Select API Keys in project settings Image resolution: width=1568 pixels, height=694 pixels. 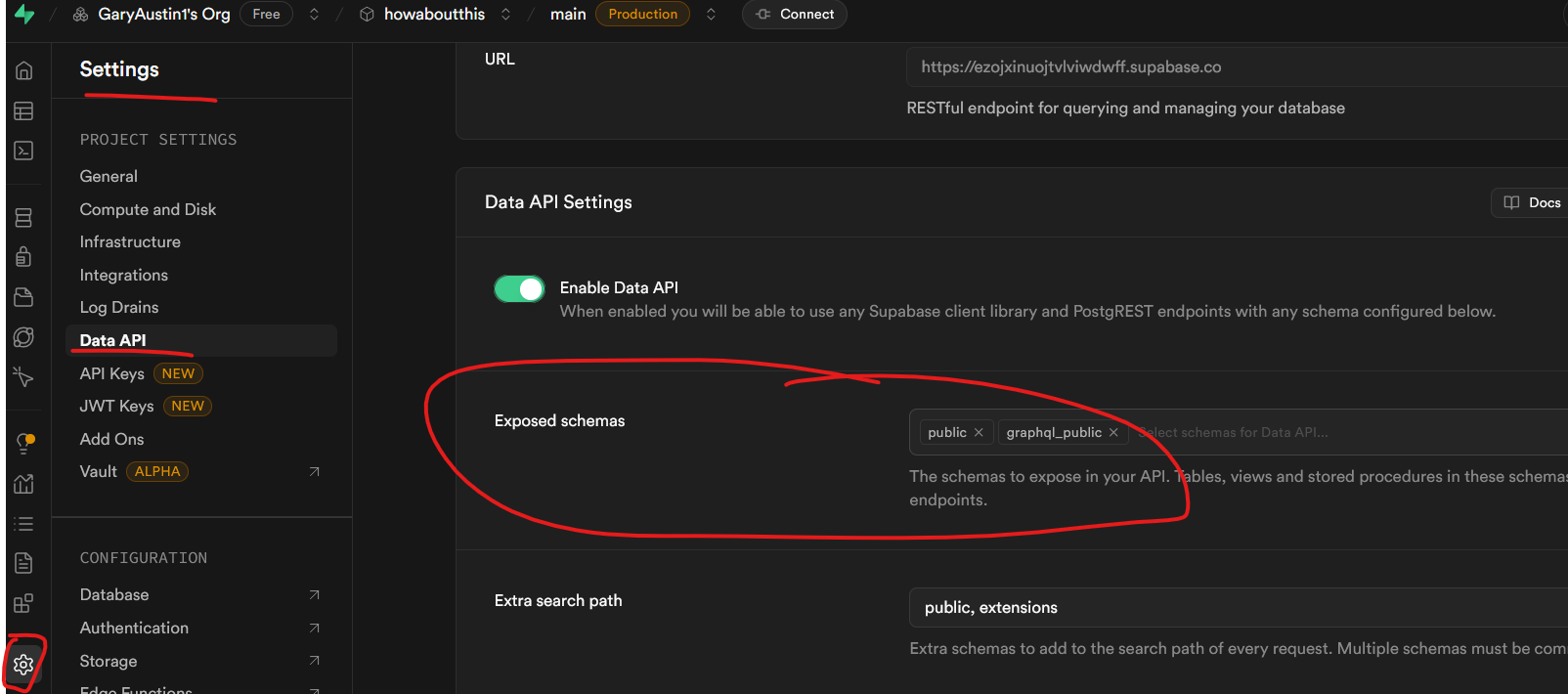[x=112, y=373]
